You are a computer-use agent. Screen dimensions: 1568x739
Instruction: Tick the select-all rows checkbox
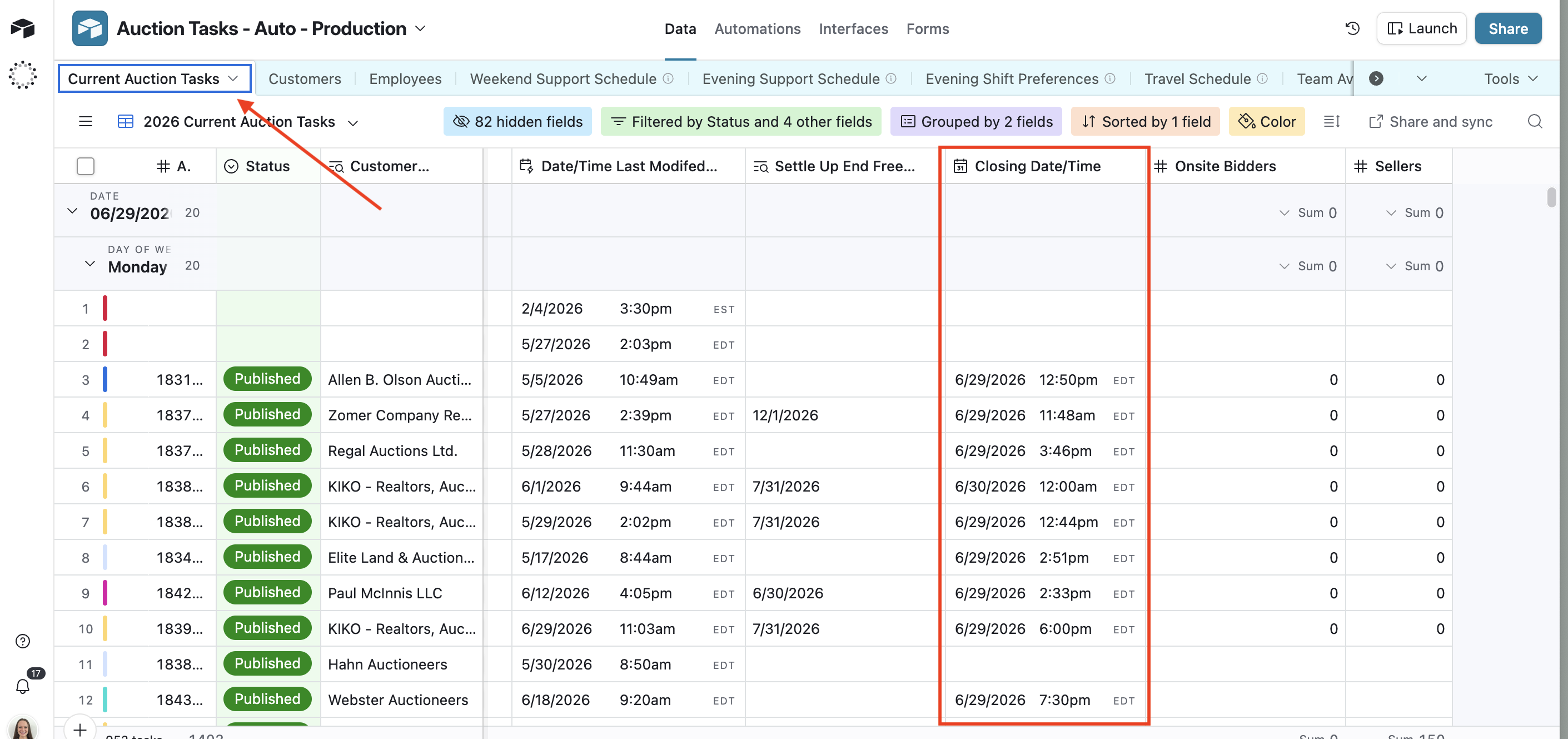(85, 166)
